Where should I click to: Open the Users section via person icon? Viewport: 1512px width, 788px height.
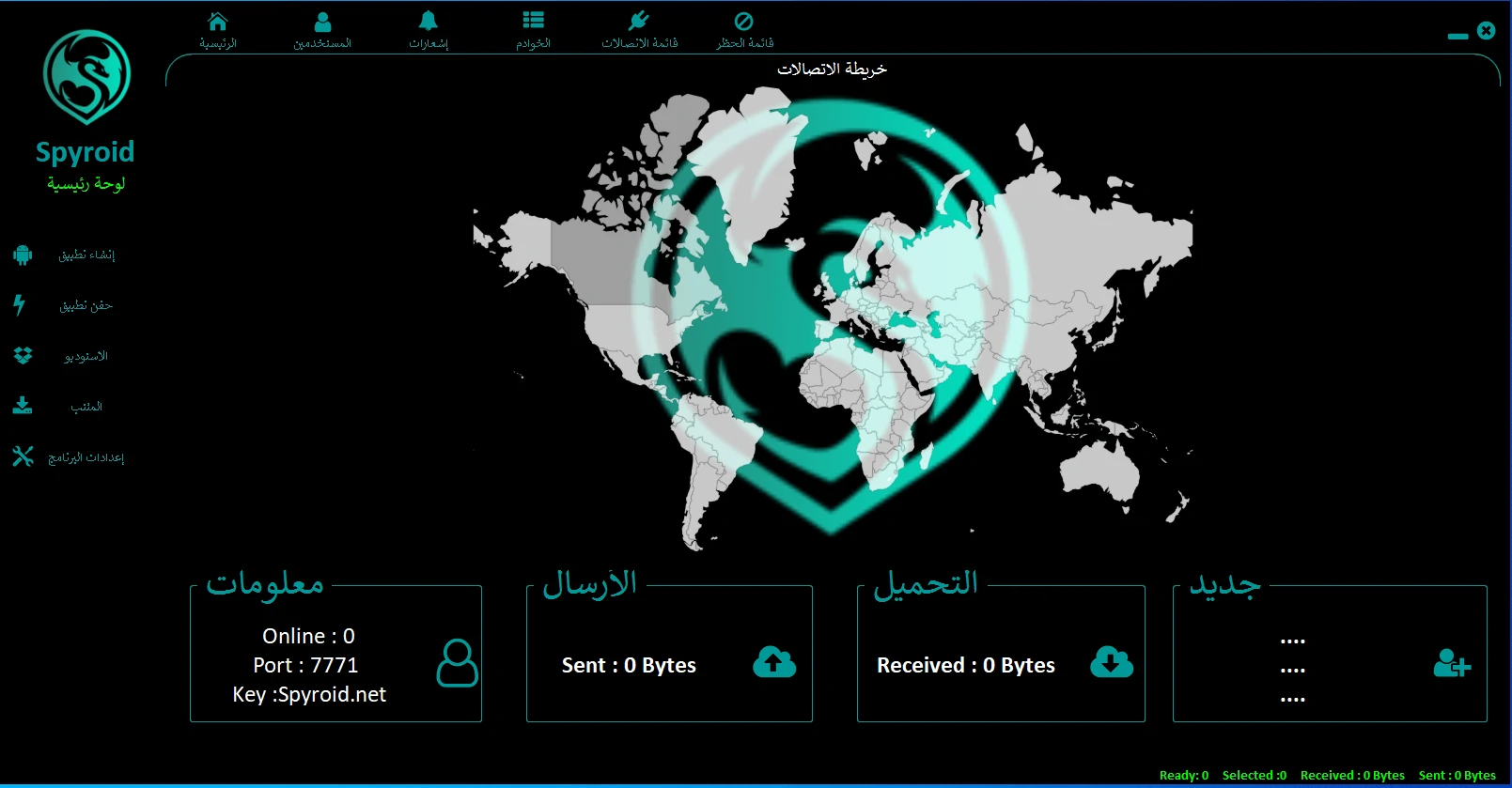[322, 22]
